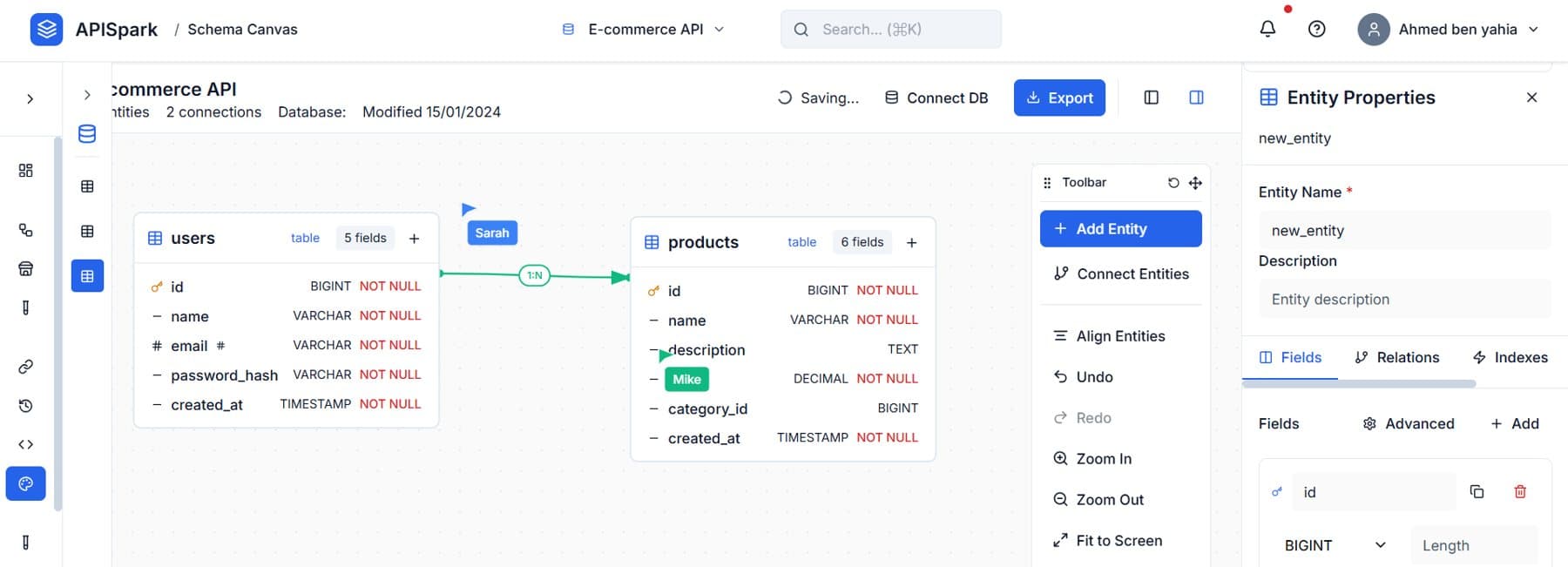Open the Ahmed ben yahia user menu
Image resolution: width=1568 pixels, height=567 pixels.
pos(1449,29)
